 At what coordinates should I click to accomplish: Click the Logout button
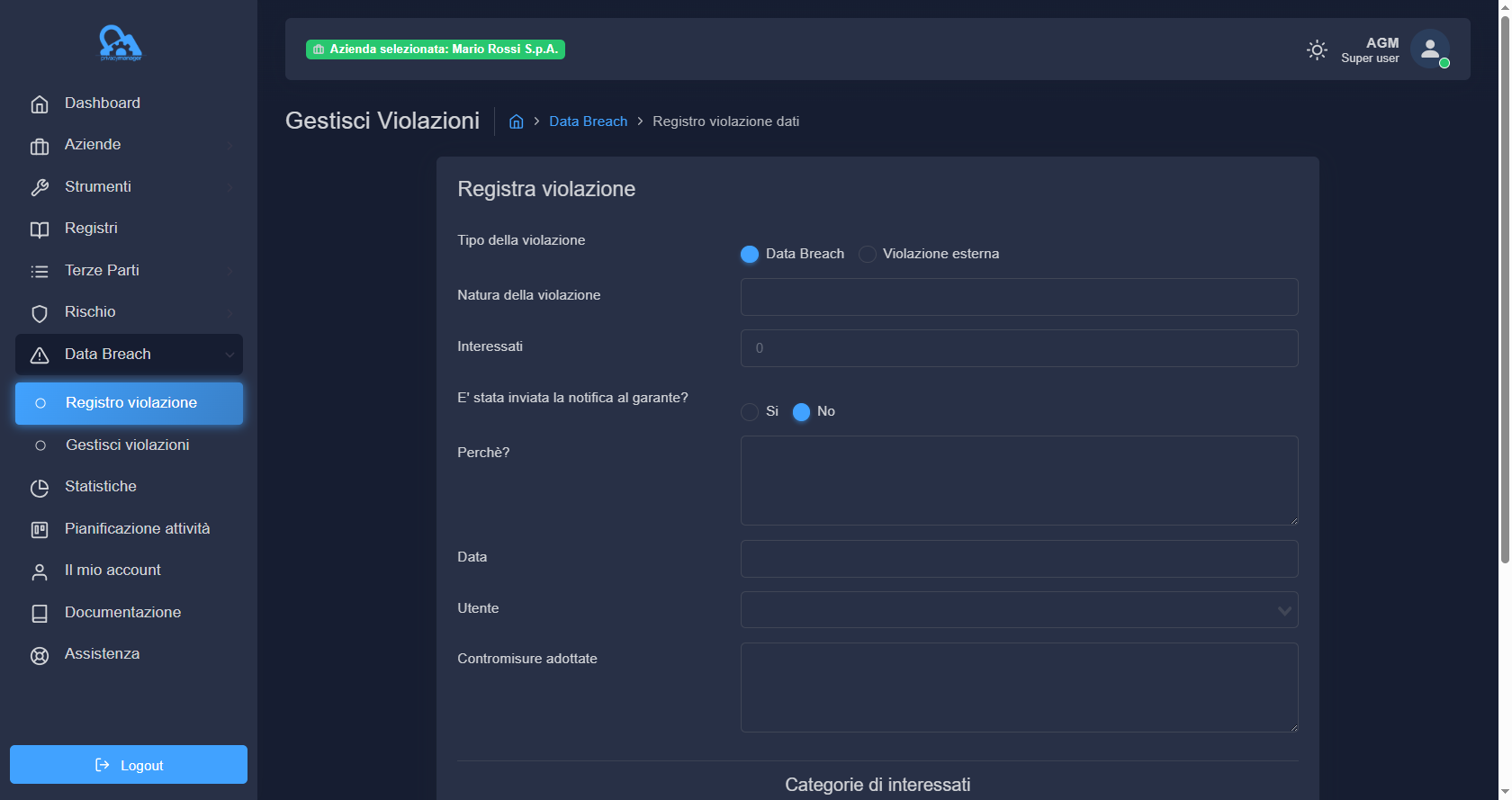pyautogui.click(x=129, y=765)
